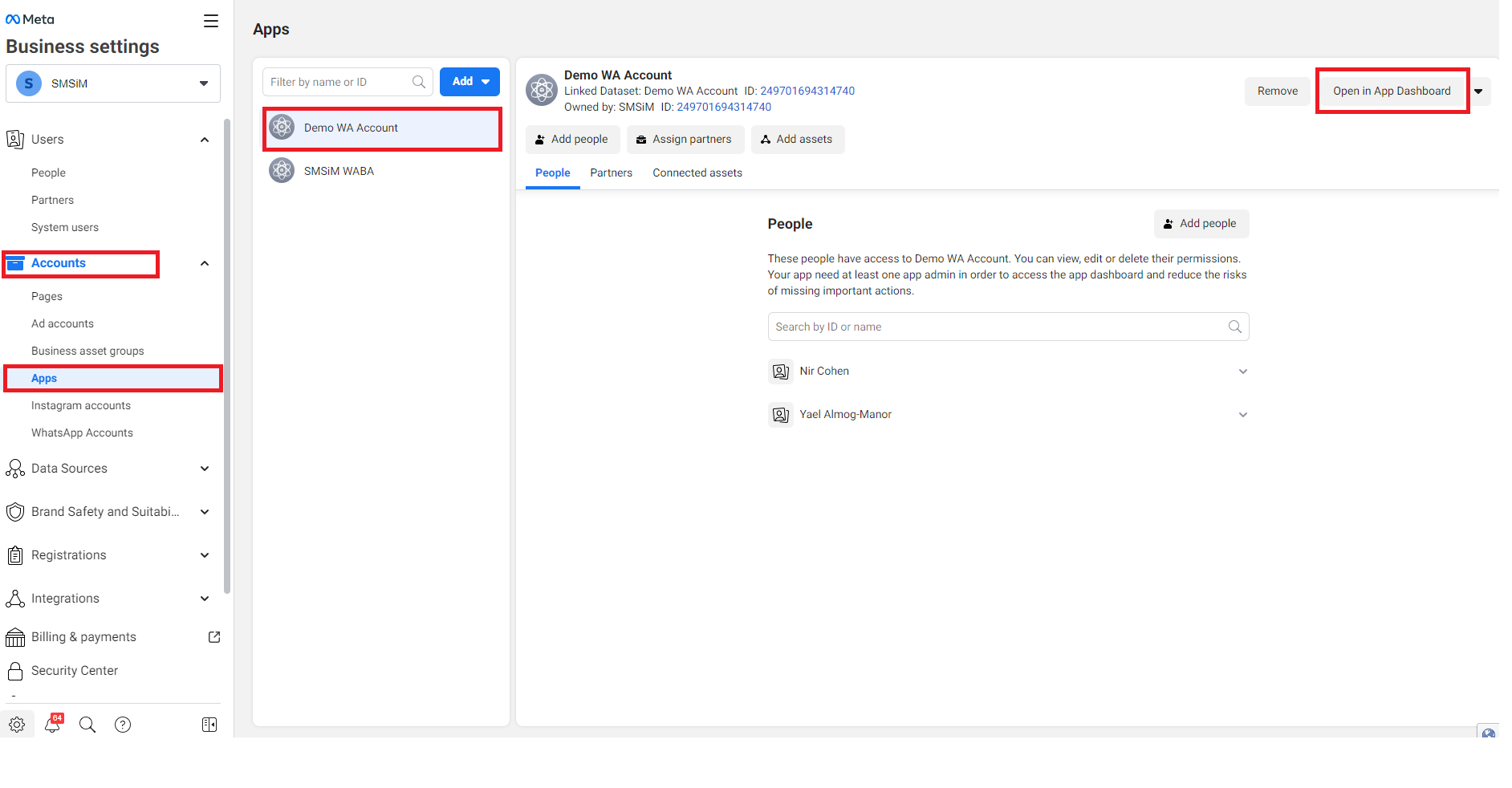The image size is (1512, 788).
Task: Expand the Data Sources section
Action: 205,469
